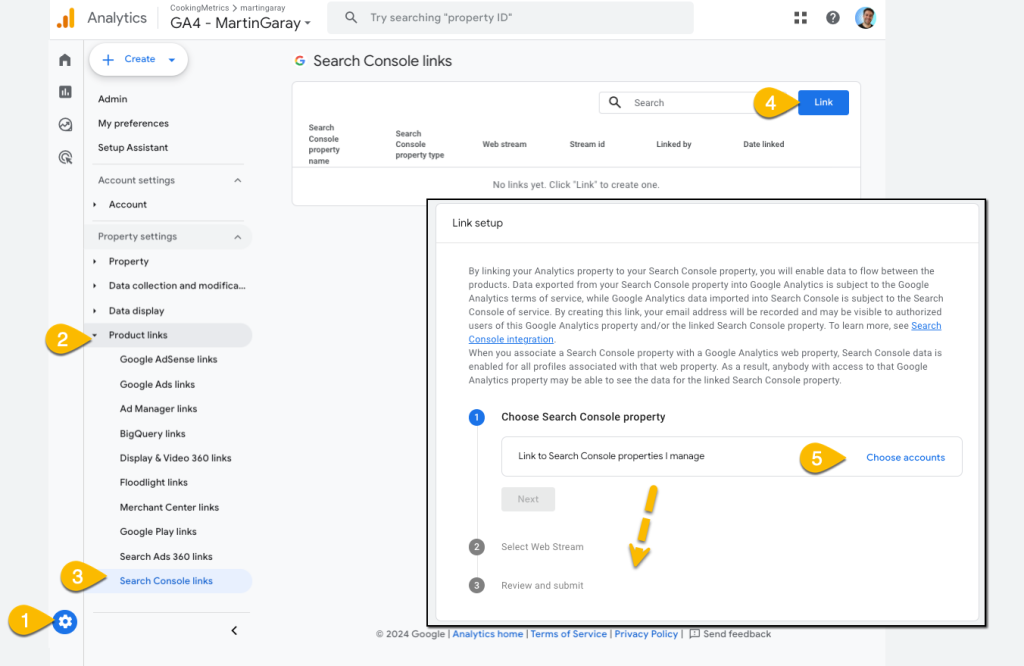Click the magnifier icon in the links table search
This screenshot has width=1024, height=666.
click(615, 103)
